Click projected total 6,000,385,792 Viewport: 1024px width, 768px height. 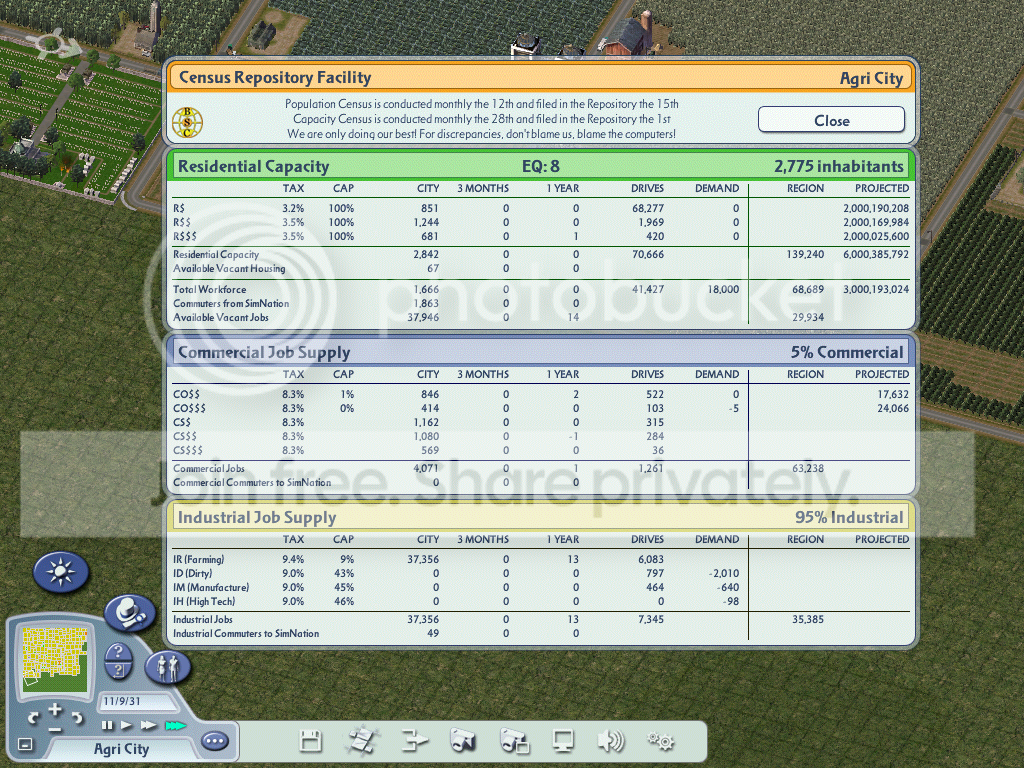pos(876,255)
